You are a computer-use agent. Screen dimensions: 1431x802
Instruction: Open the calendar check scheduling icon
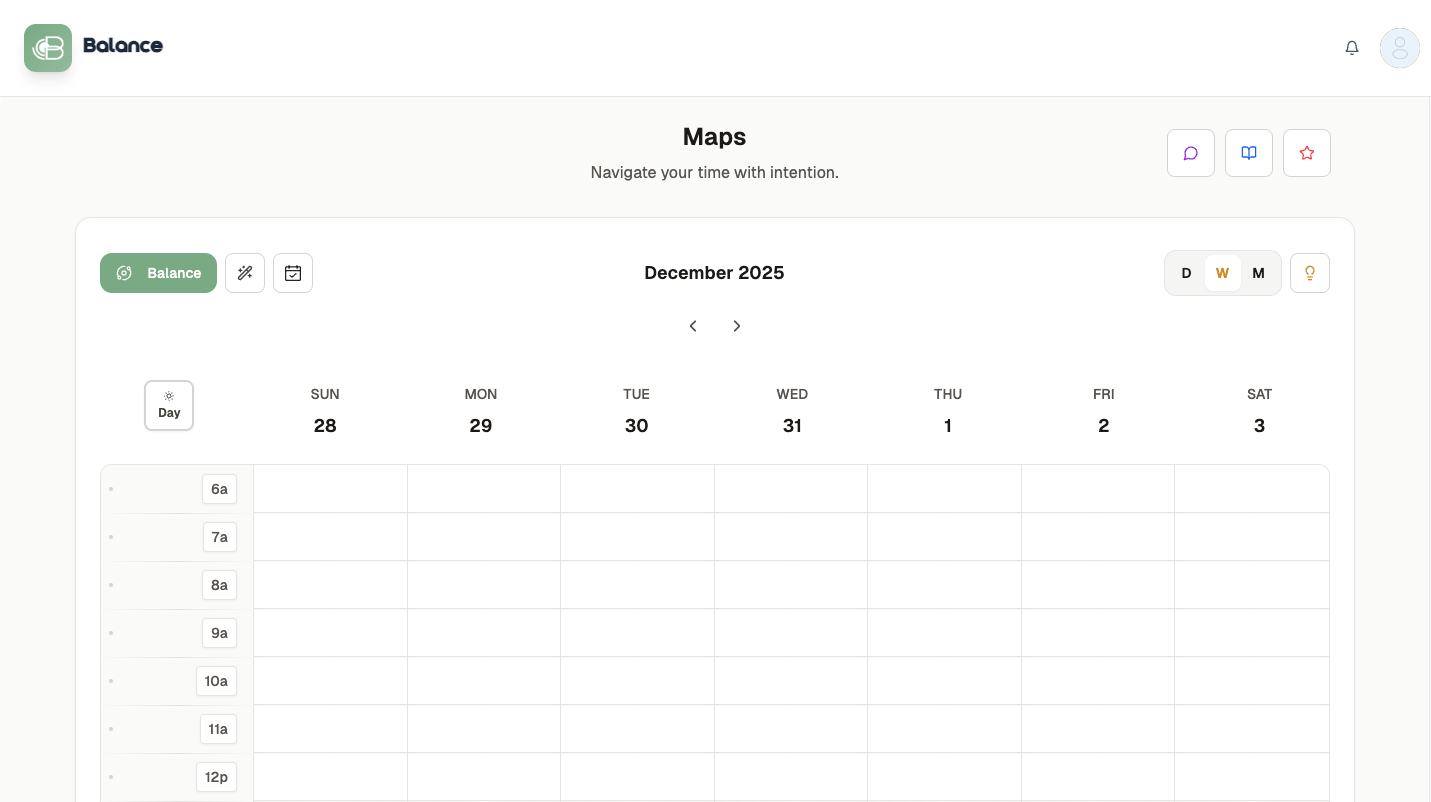[x=293, y=272]
